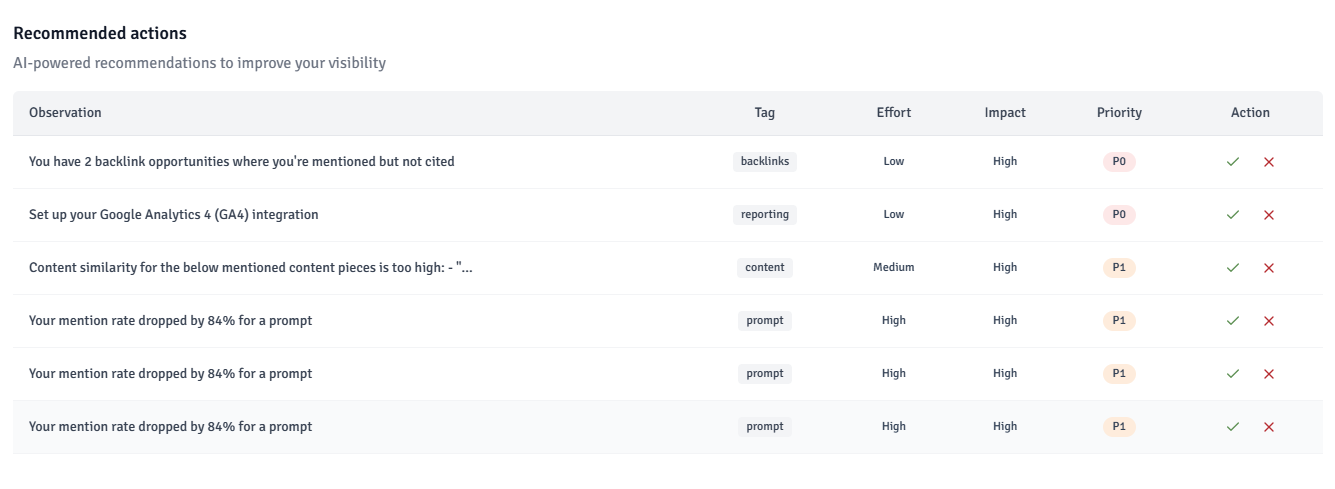Dismiss the backlink opportunities recommendation

1269,162
